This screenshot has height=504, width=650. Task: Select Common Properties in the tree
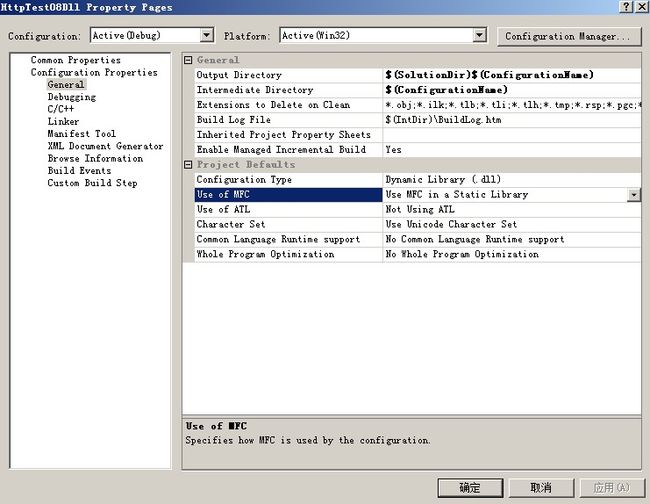[75, 61]
